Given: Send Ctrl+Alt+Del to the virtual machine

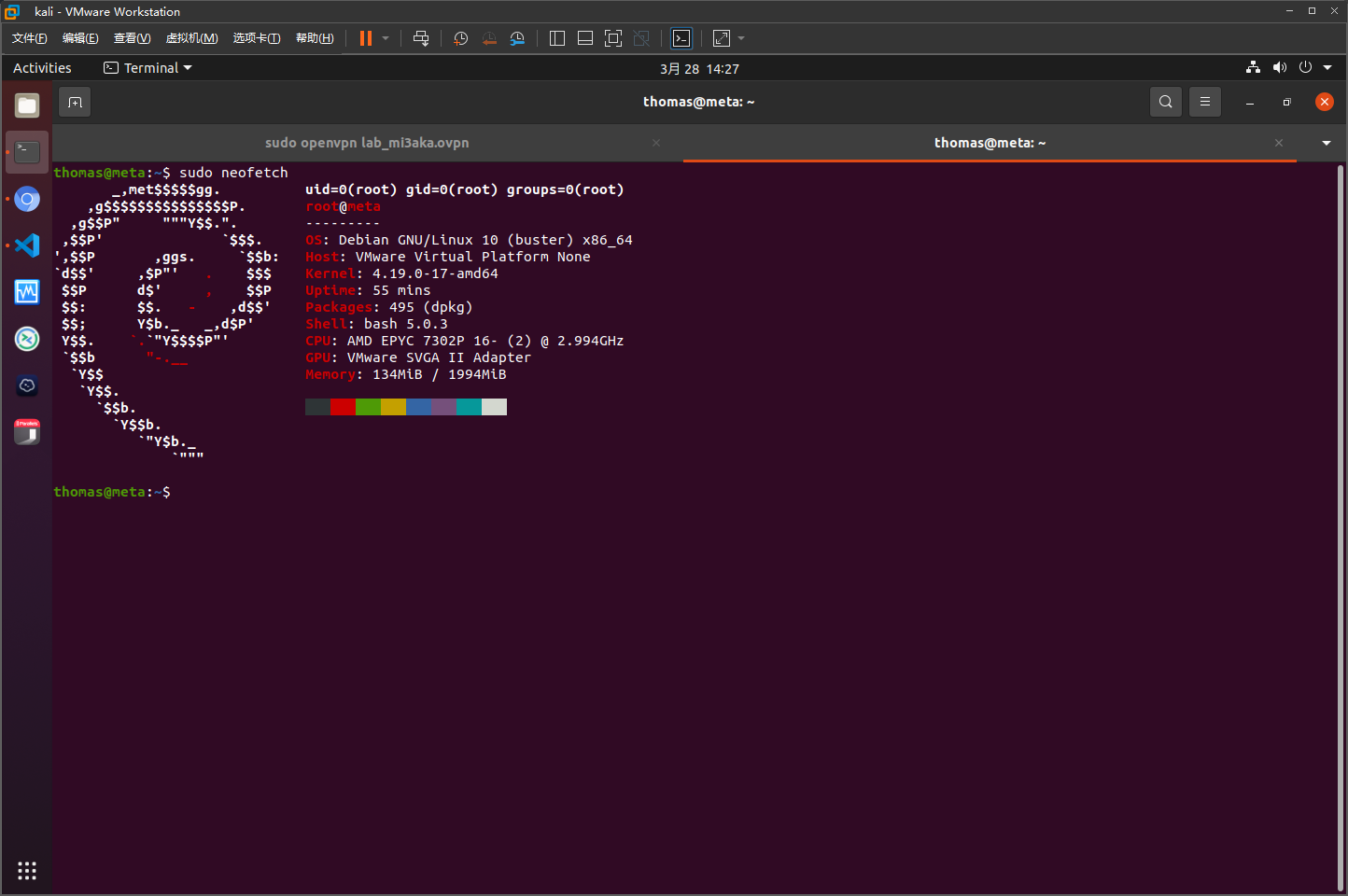Looking at the screenshot, I should [421, 38].
